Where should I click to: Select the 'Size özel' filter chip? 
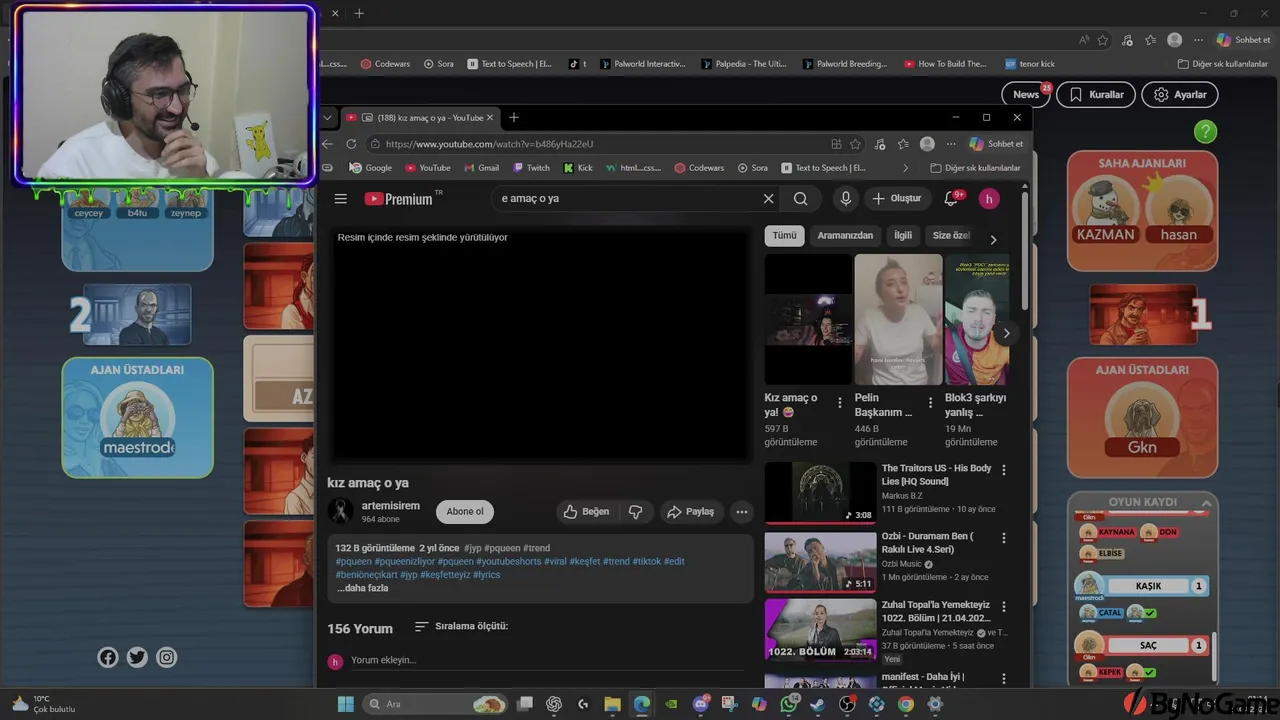(x=950, y=236)
